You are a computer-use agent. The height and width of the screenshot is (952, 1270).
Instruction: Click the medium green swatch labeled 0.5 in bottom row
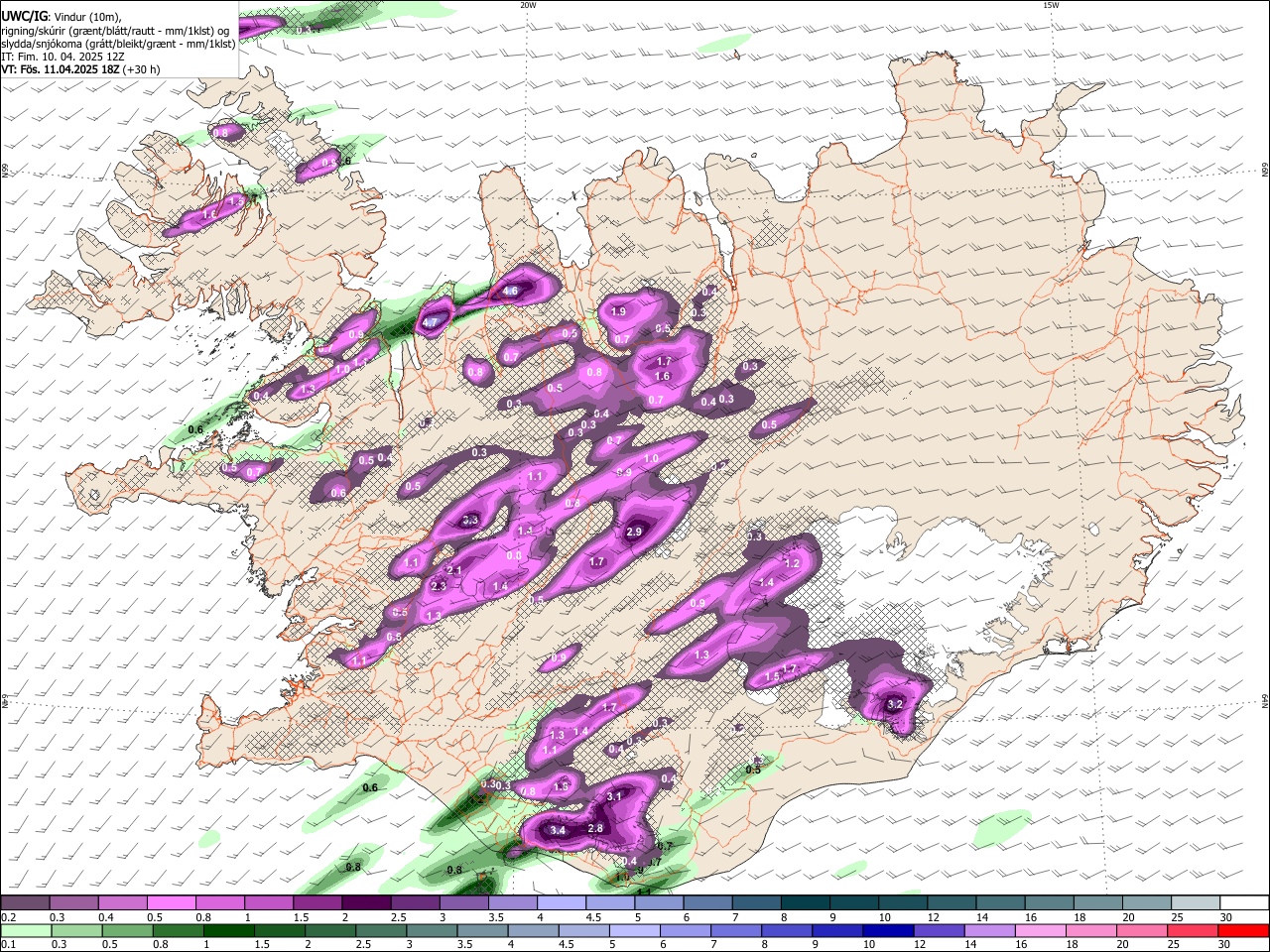tap(126, 931)
